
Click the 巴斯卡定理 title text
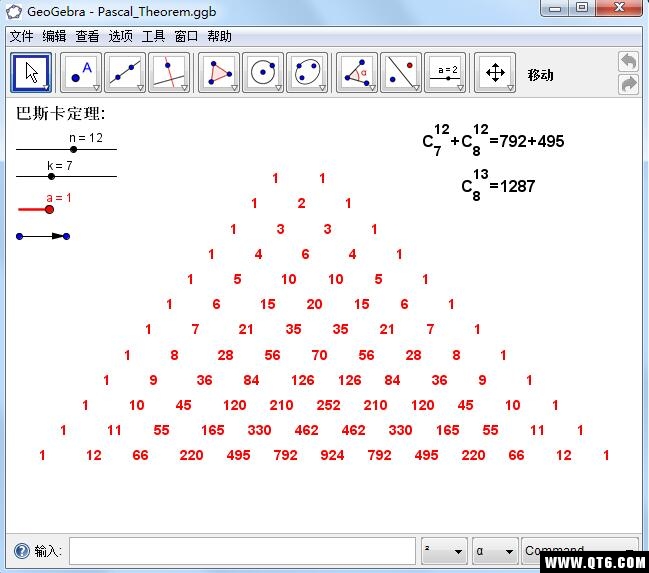(x=61, y=113)
